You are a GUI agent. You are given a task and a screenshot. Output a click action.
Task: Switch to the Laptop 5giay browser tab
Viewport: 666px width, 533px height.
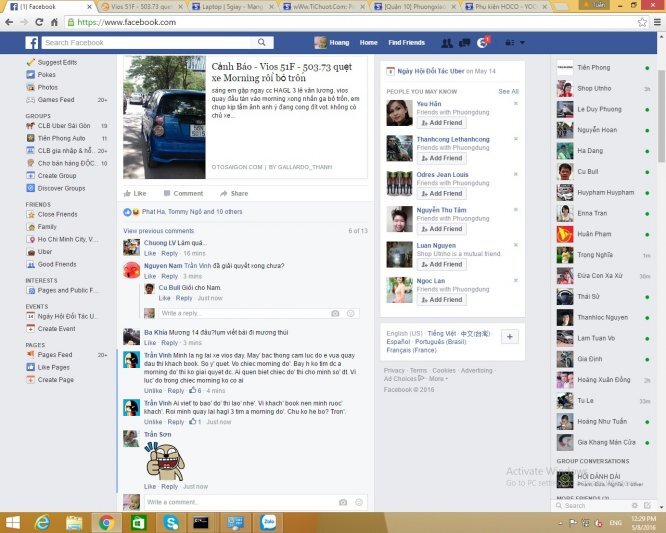232,7
